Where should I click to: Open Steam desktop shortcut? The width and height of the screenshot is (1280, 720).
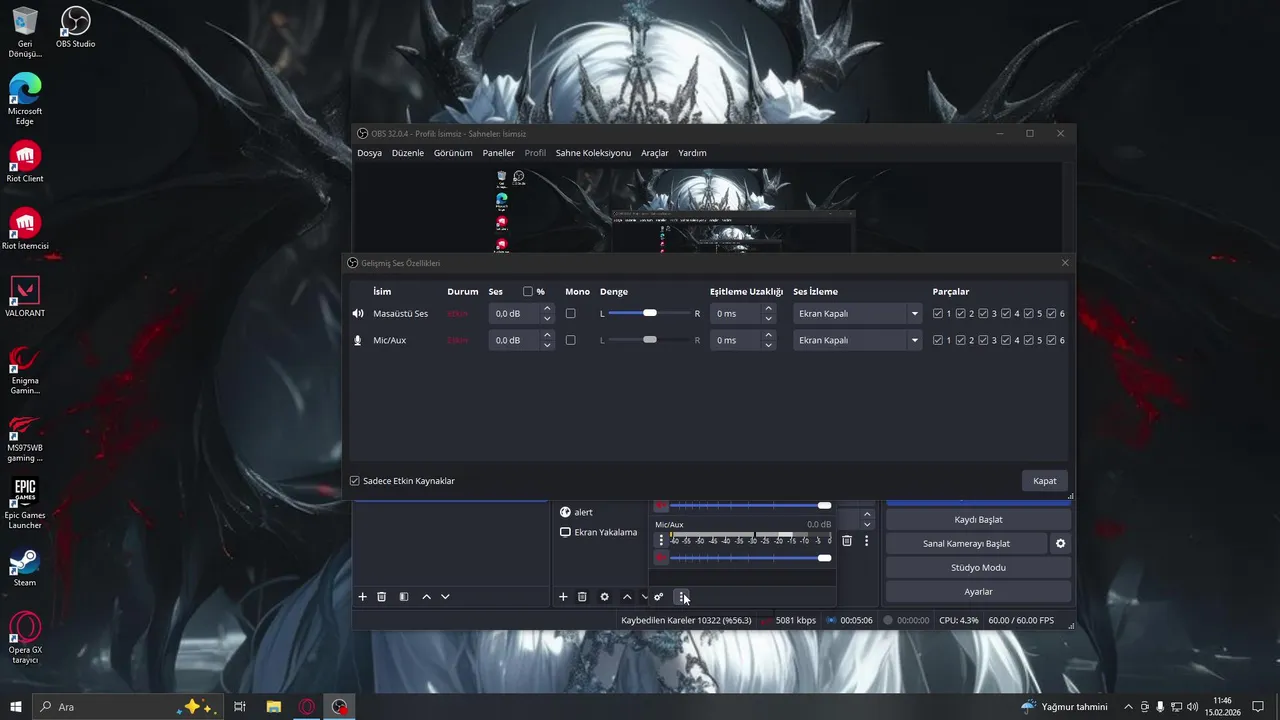tap(25, 567)
